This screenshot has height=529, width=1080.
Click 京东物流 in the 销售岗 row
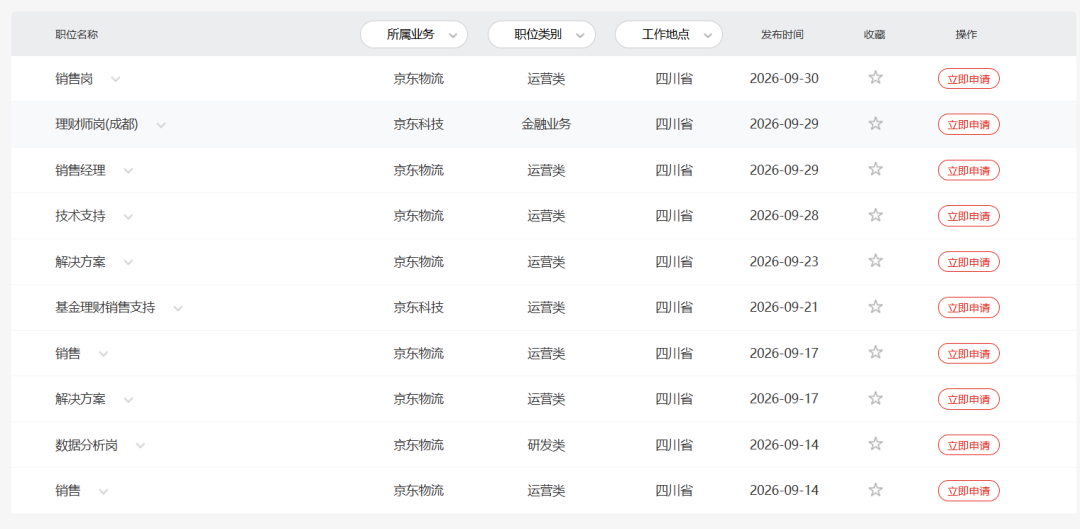coord(419,79)
